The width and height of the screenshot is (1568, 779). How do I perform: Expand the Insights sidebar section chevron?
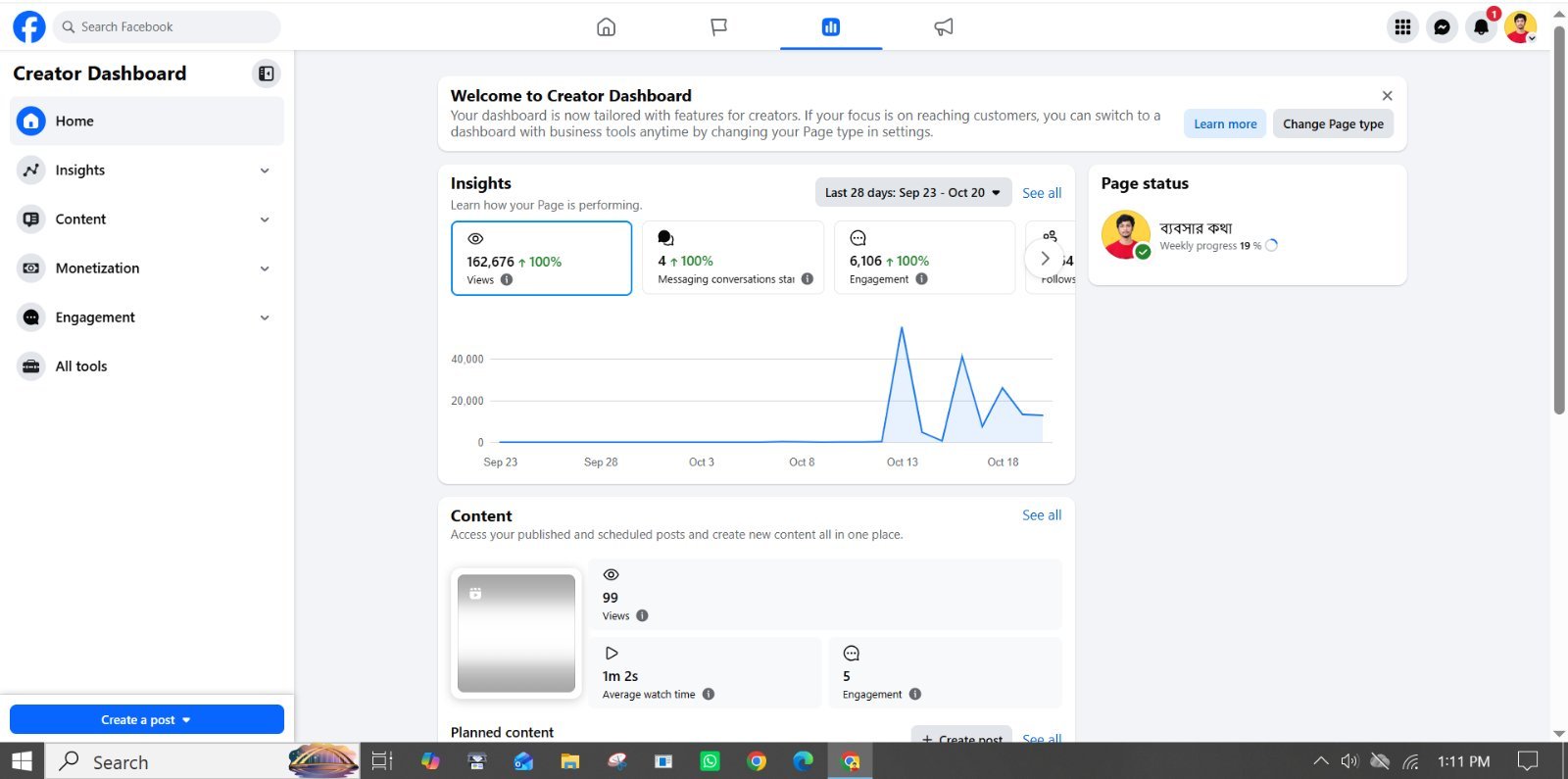pos(265,170)
